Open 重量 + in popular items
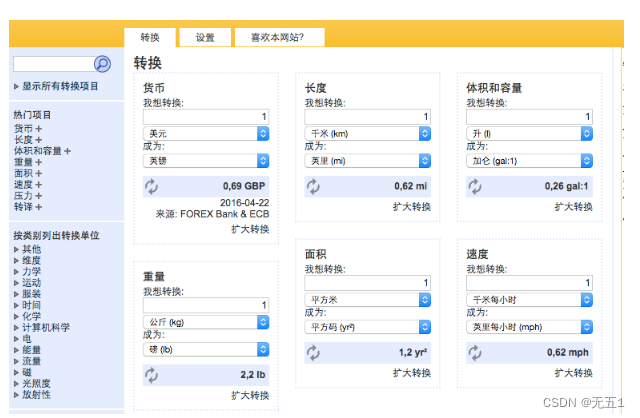This screenshot has width=640, height=418. 28,162
